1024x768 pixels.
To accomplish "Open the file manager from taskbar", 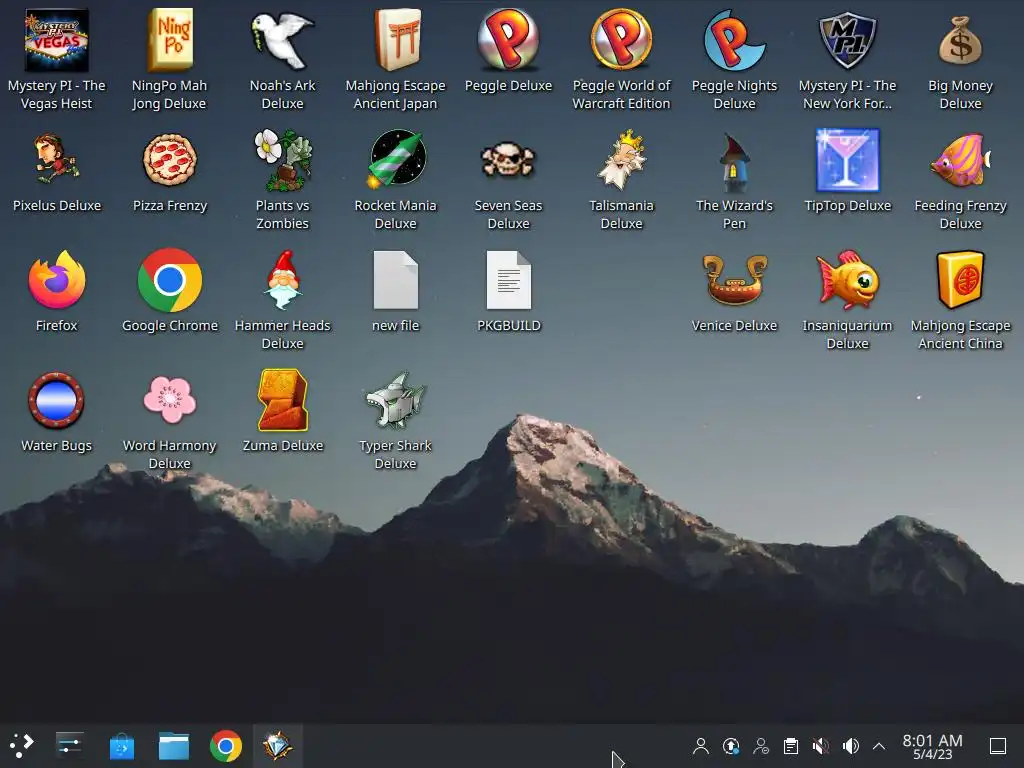I will [174, 746].
